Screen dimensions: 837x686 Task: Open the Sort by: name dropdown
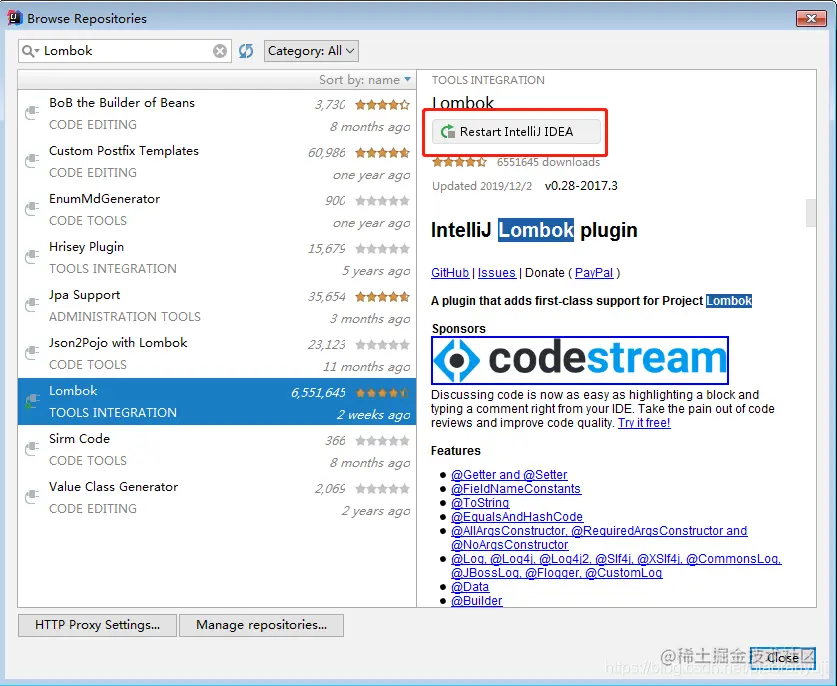point(365,80)
